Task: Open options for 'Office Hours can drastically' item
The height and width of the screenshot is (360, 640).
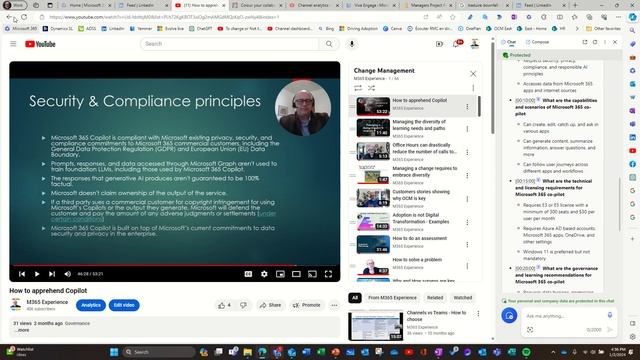Action: 467,152
